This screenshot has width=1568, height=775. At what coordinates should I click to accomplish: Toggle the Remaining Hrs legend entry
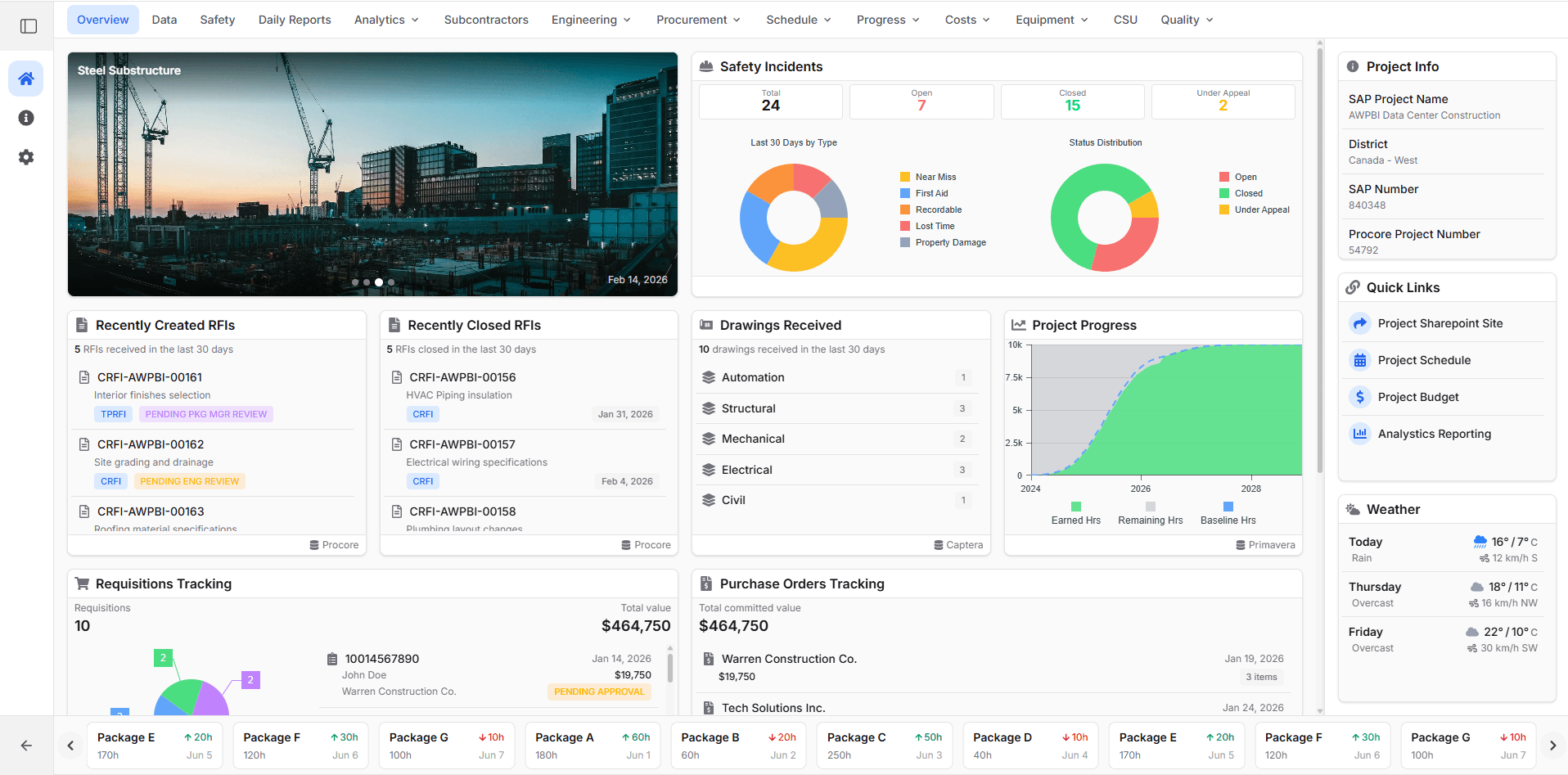pos(1151,514)
